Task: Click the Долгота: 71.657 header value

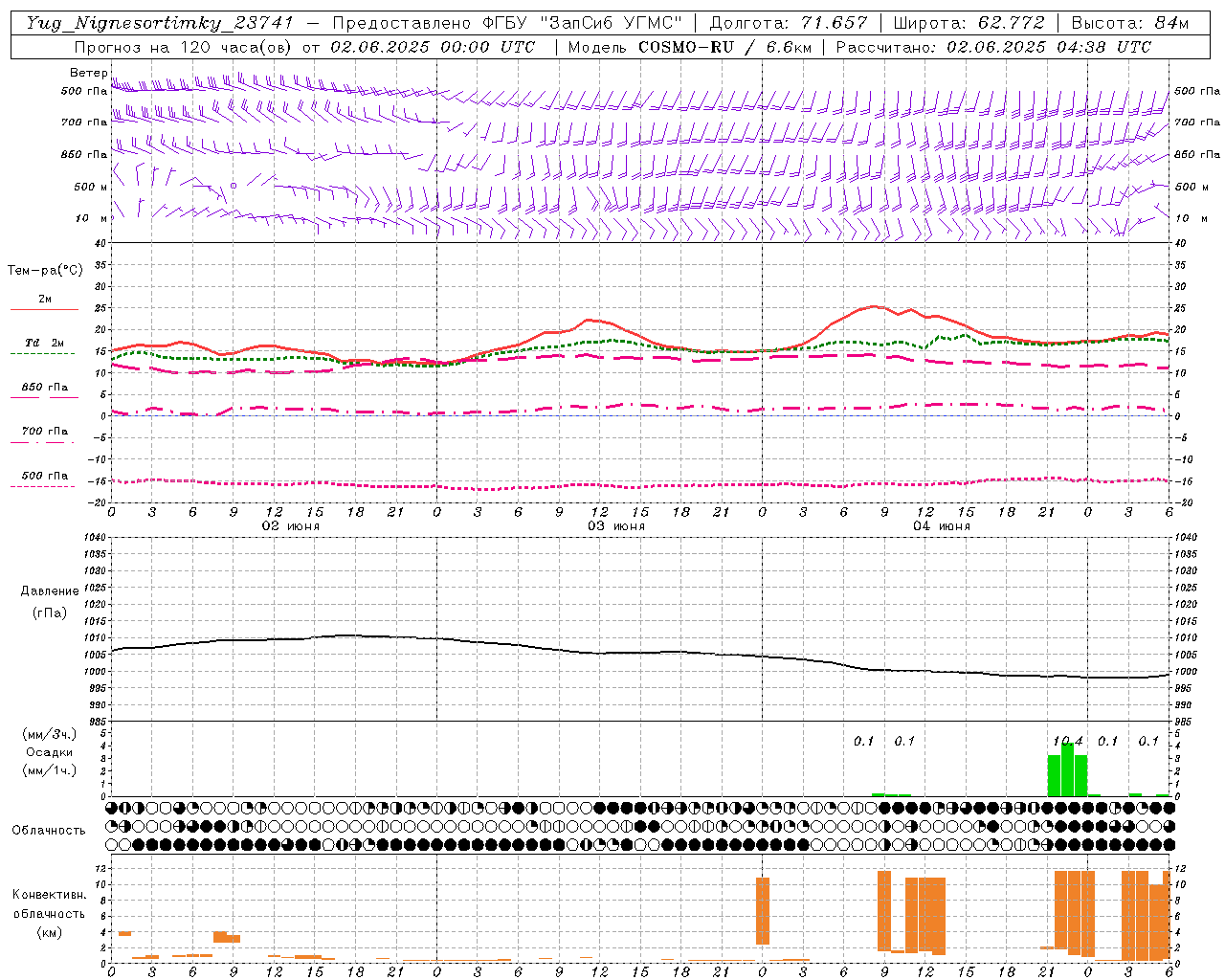Action: [789, 23]
